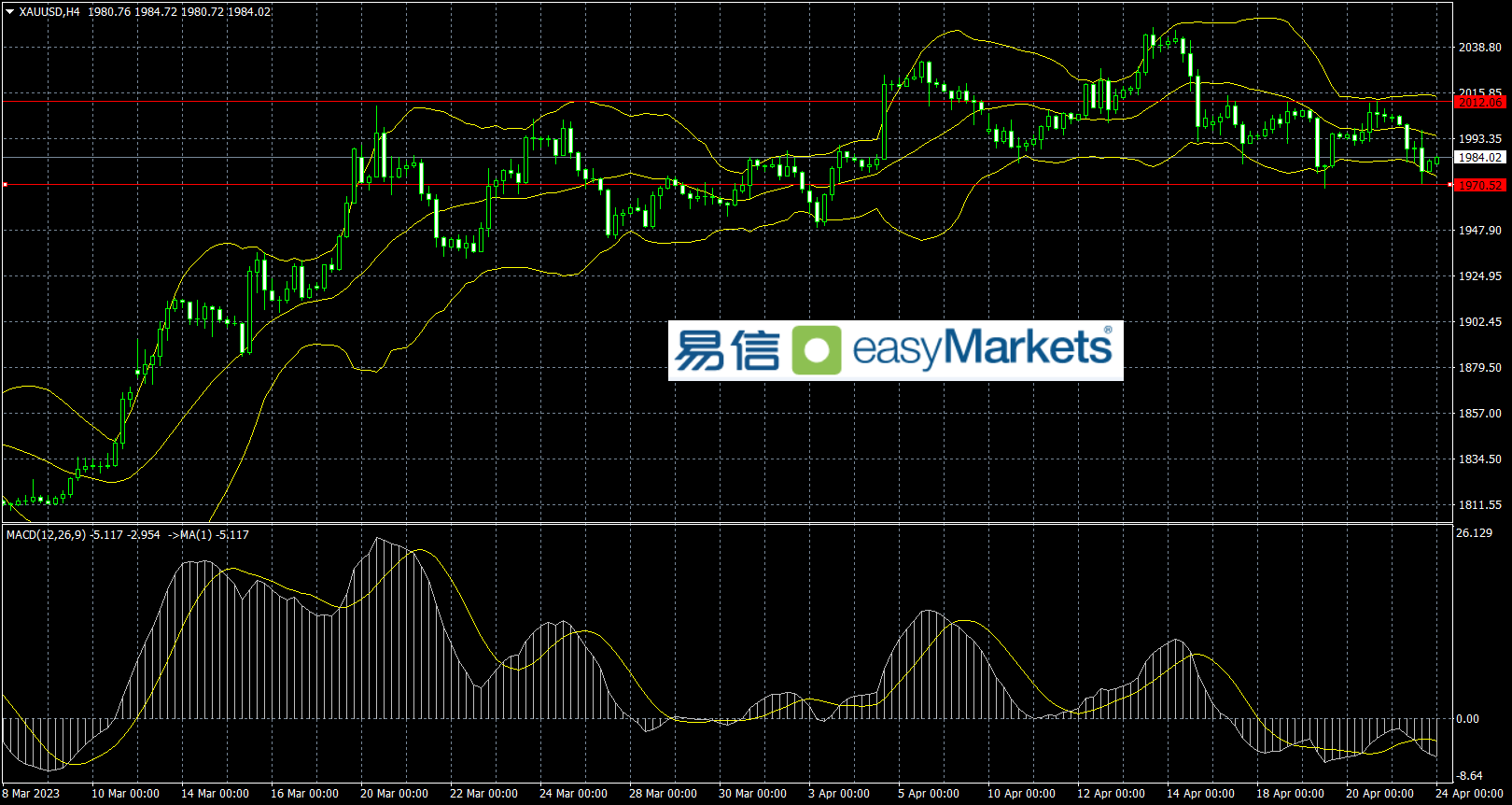Click the XAUUSD,H4 symbol label
The width and height of the screenshot is (1512, 805).
coord(49,12)
